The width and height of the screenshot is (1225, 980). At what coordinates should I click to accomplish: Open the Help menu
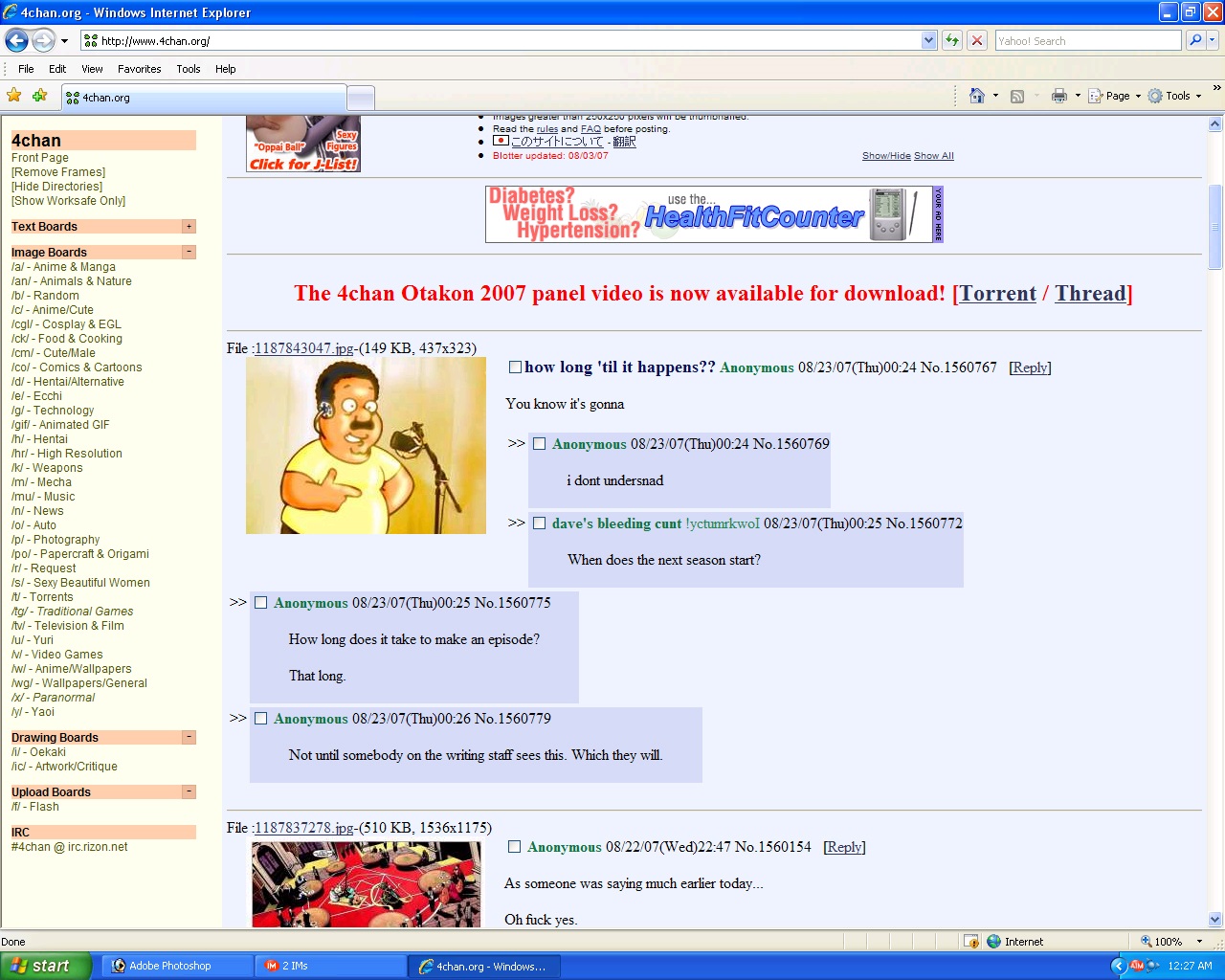coord(226,69)
